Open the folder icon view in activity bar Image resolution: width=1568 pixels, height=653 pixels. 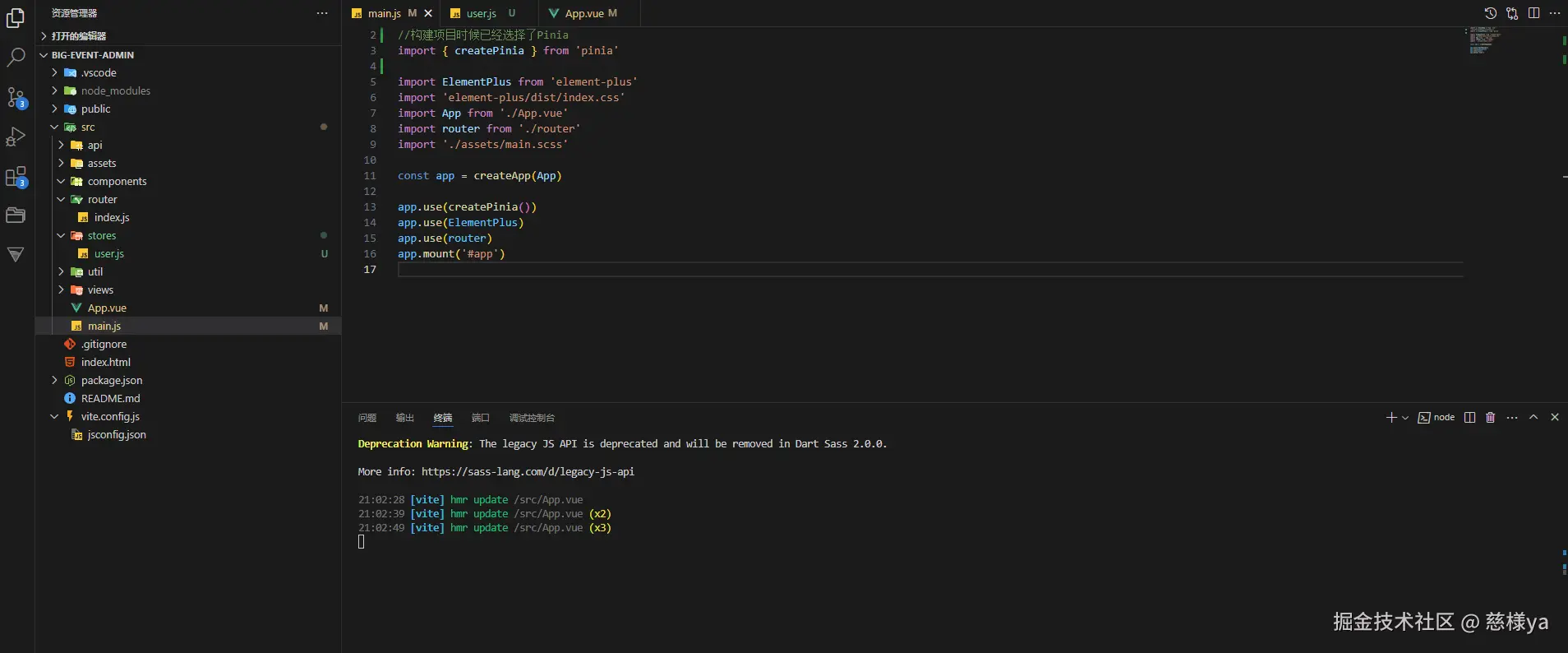pos(16,215)
